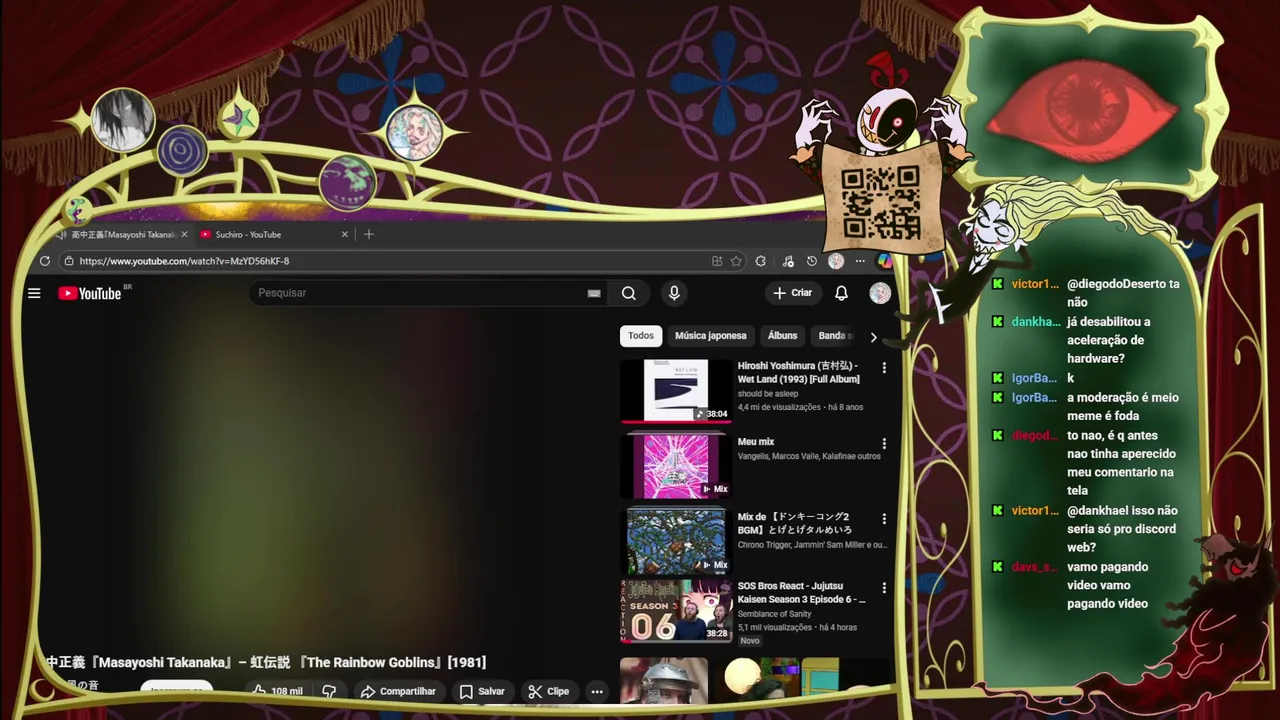Bookmark this page with the star icon
Screen dimensions: 1280x720
736,261
